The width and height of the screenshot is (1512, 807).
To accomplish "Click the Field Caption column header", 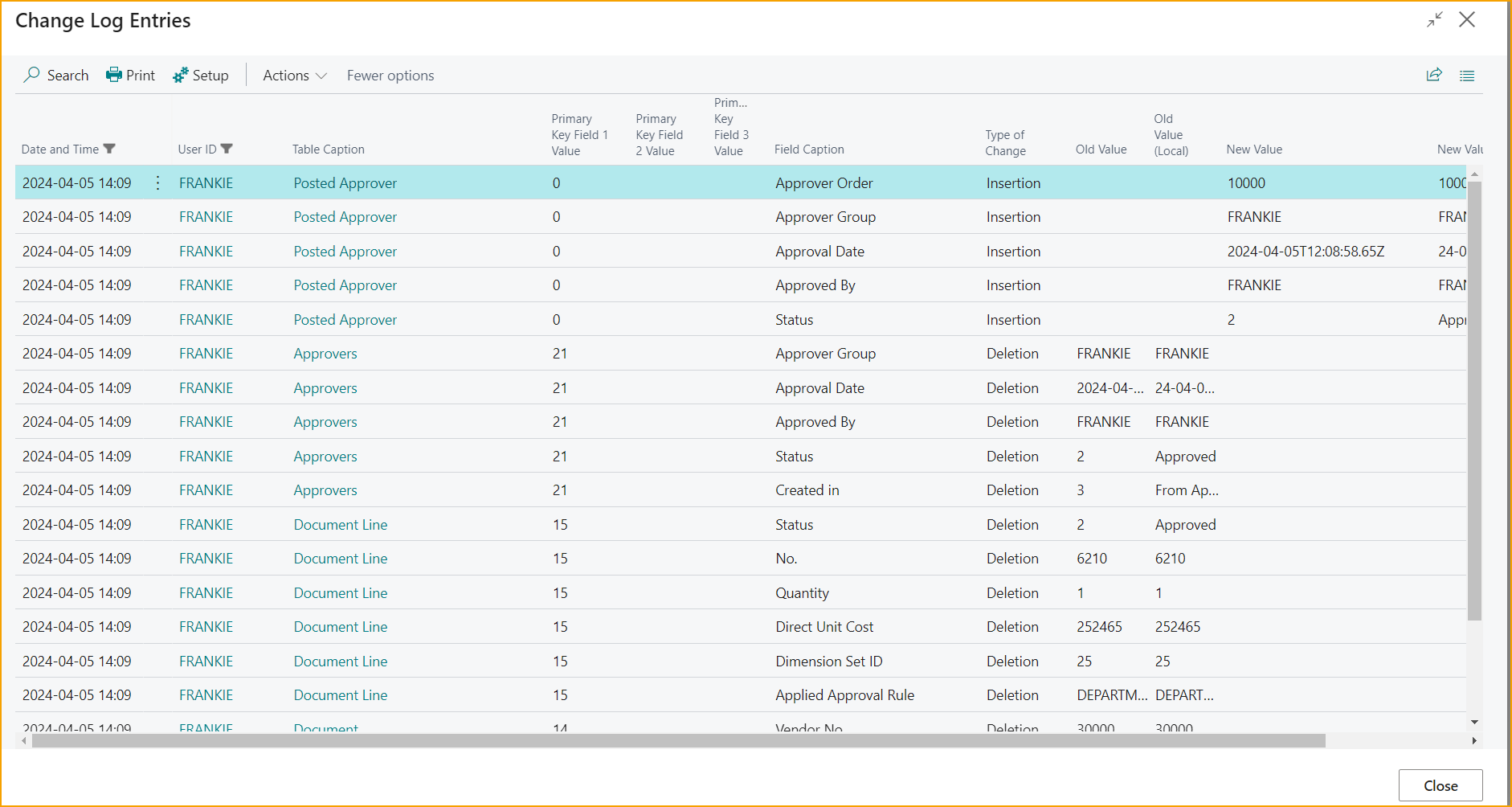I will [x=809, y=150].
